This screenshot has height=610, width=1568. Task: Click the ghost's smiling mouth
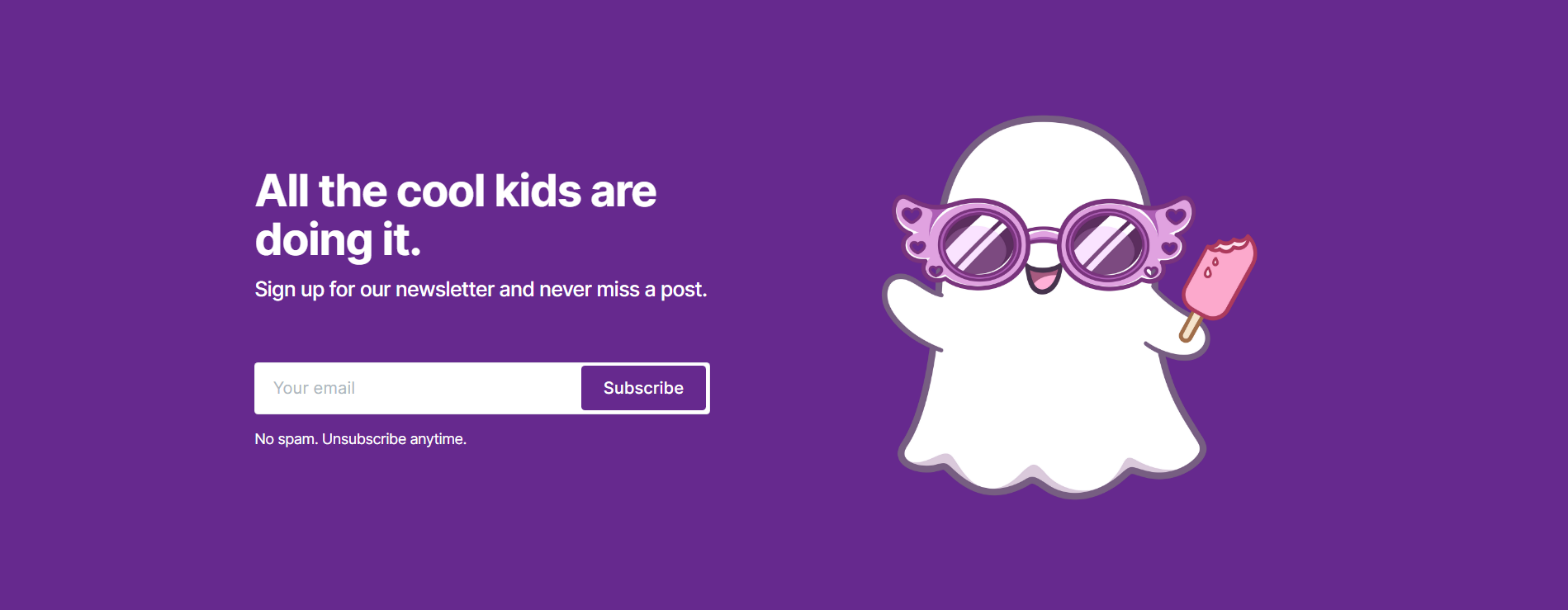point(1043,278)
